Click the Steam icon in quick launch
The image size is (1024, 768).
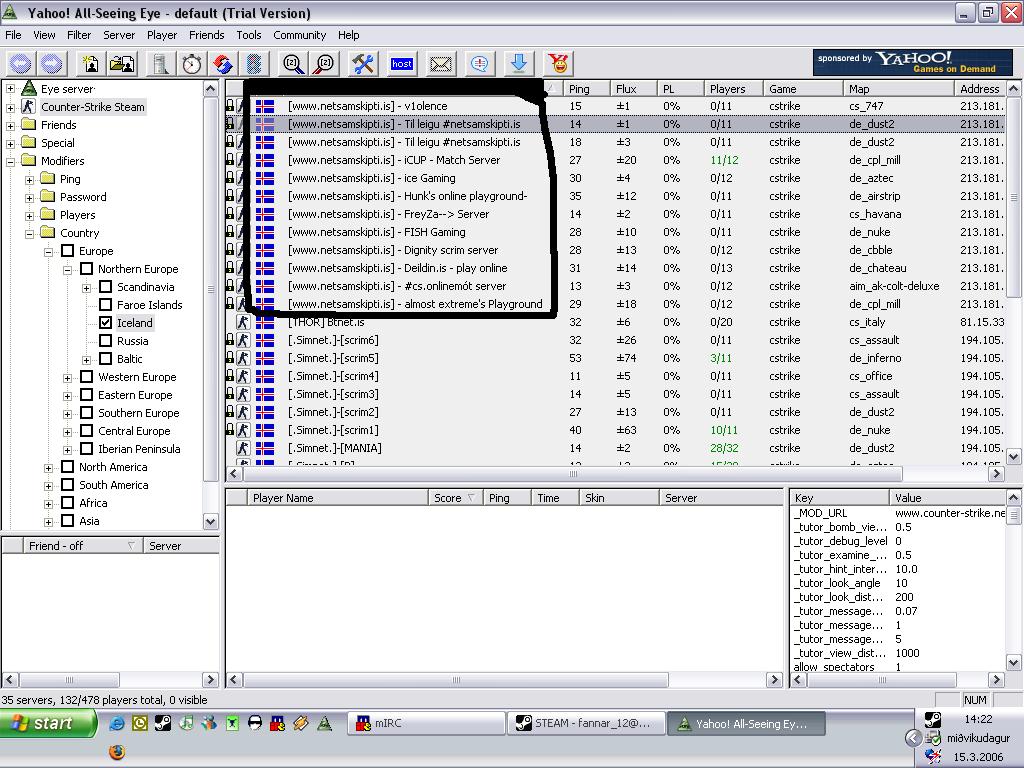click(x=163, y=723)
